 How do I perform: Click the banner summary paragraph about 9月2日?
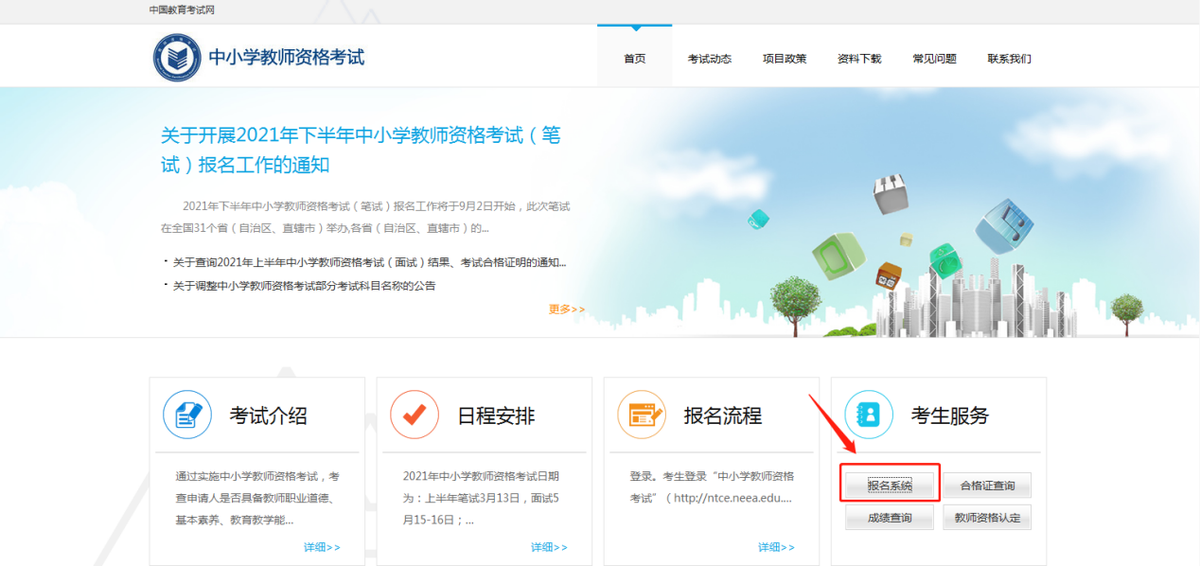pos(365,216)
